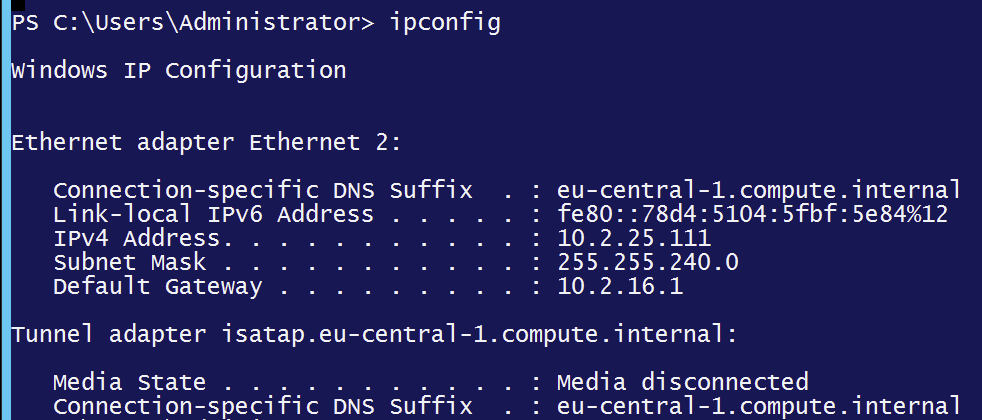The width and height of the screenshot is (982, 420).
Task: Click the light blue left window border
Action: pyautogui.click(x=4, y=210)
